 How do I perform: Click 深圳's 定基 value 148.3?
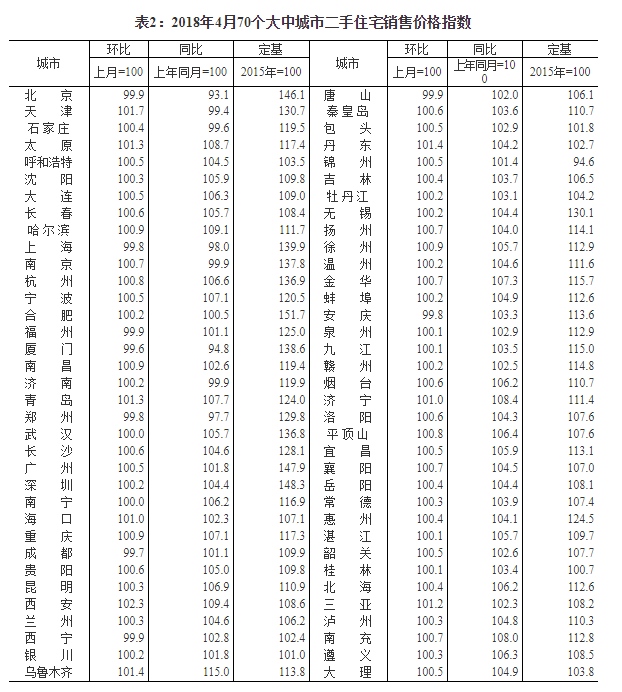[x=292, y=485]
